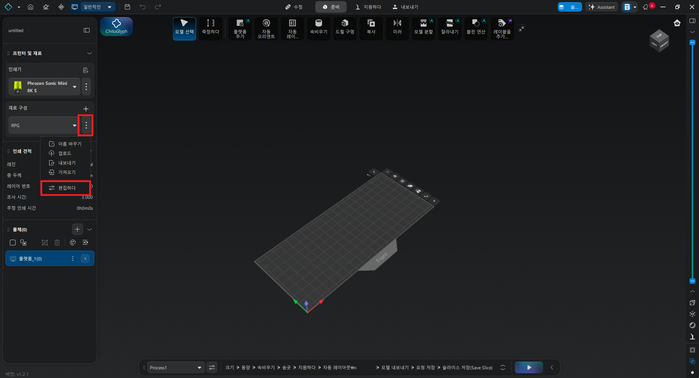Click the upper handle of the layer slider

point(692,42)
